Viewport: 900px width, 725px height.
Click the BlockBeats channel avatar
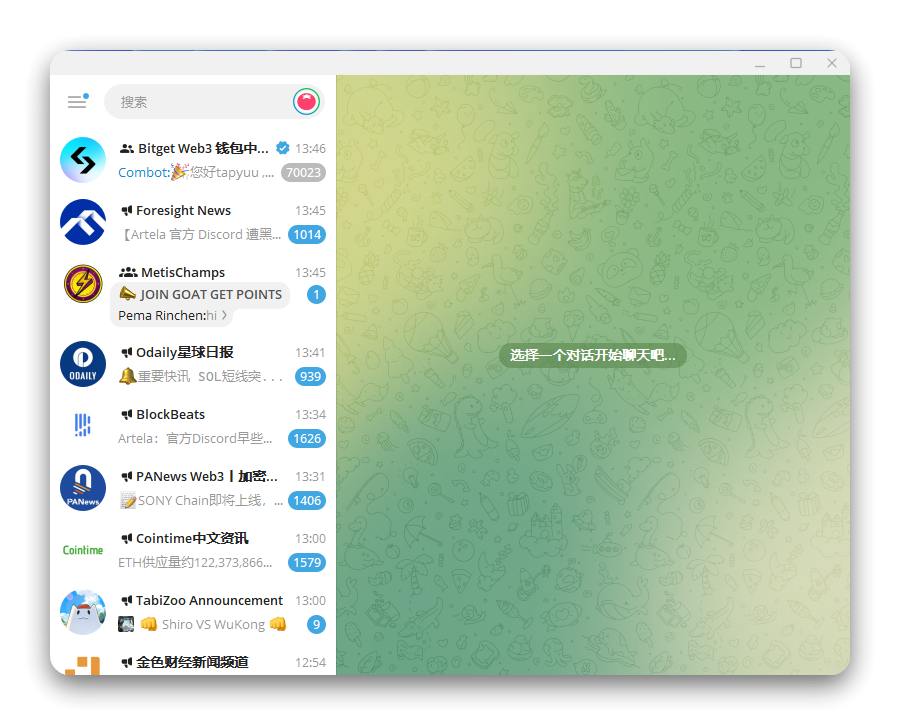click(82, 426)
